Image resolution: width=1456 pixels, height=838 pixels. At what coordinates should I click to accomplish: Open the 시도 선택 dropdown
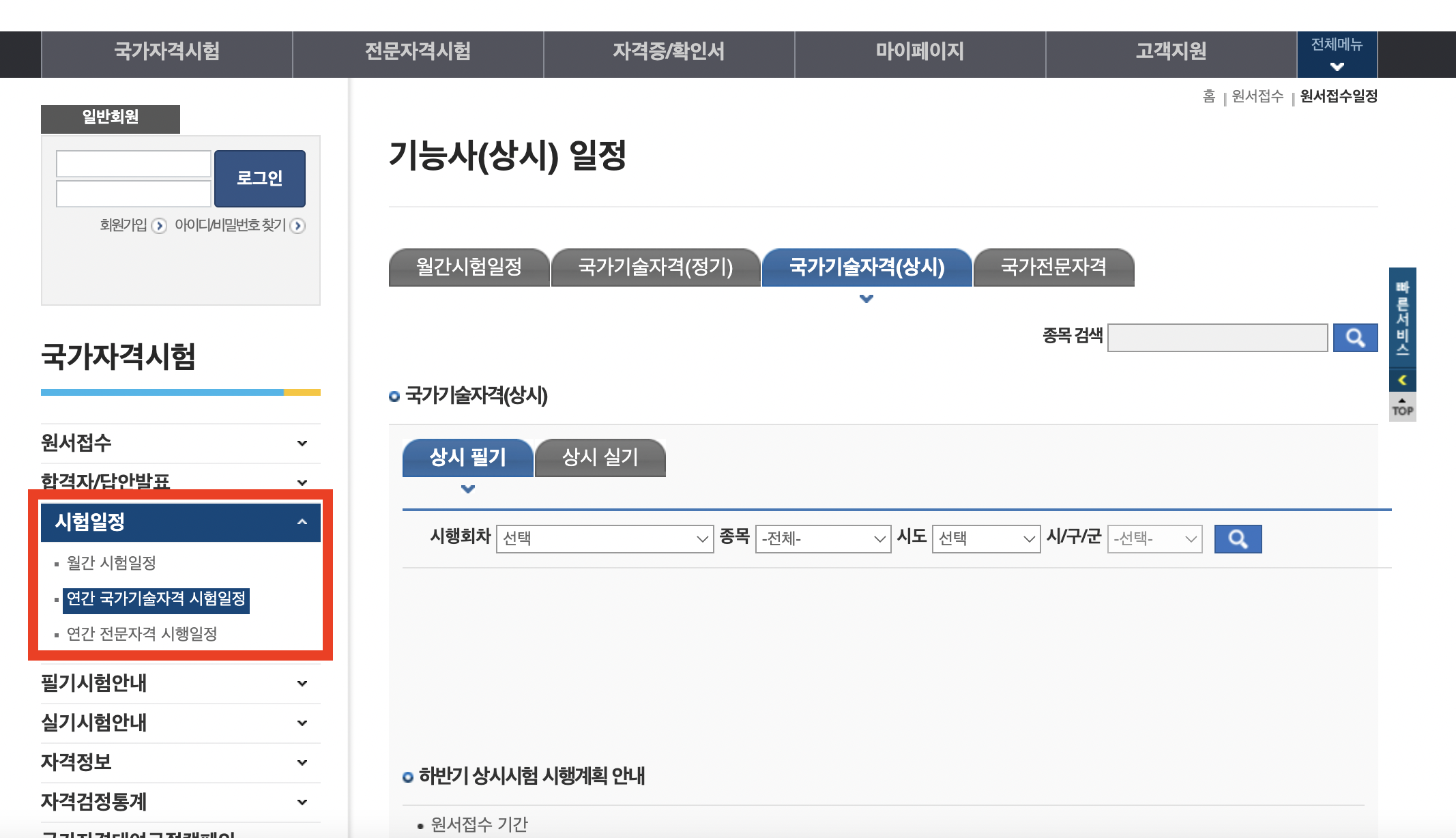986,539
